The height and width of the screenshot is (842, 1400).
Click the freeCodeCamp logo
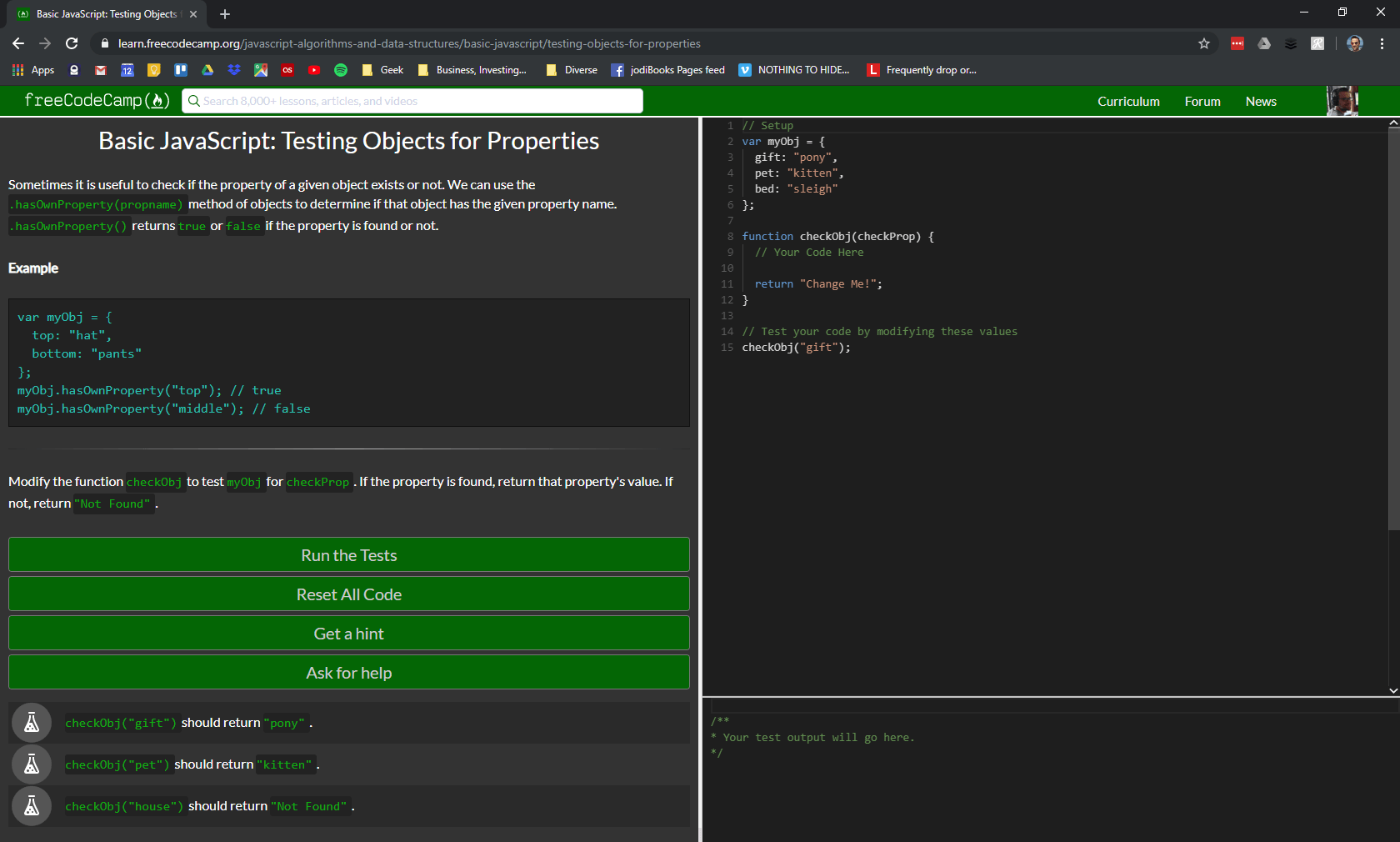coord(97,101)
